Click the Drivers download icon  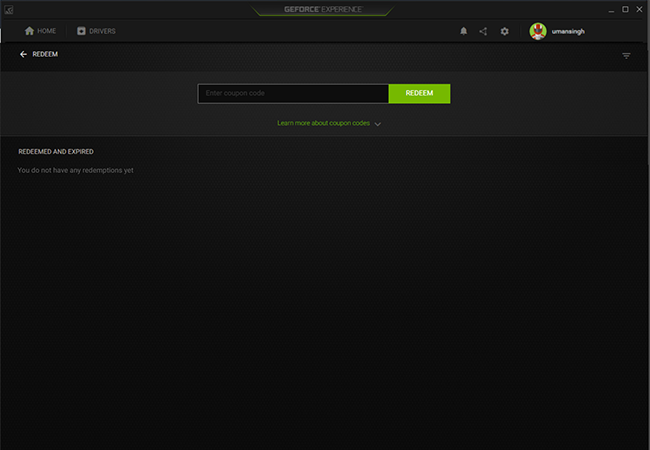point(81,31)
